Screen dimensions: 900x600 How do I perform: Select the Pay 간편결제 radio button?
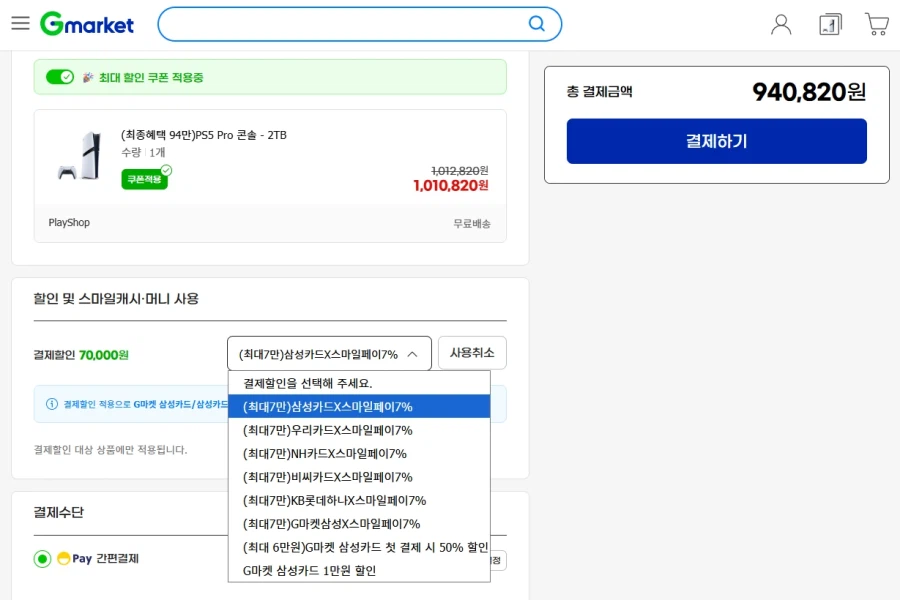click(x=41, y=558)
